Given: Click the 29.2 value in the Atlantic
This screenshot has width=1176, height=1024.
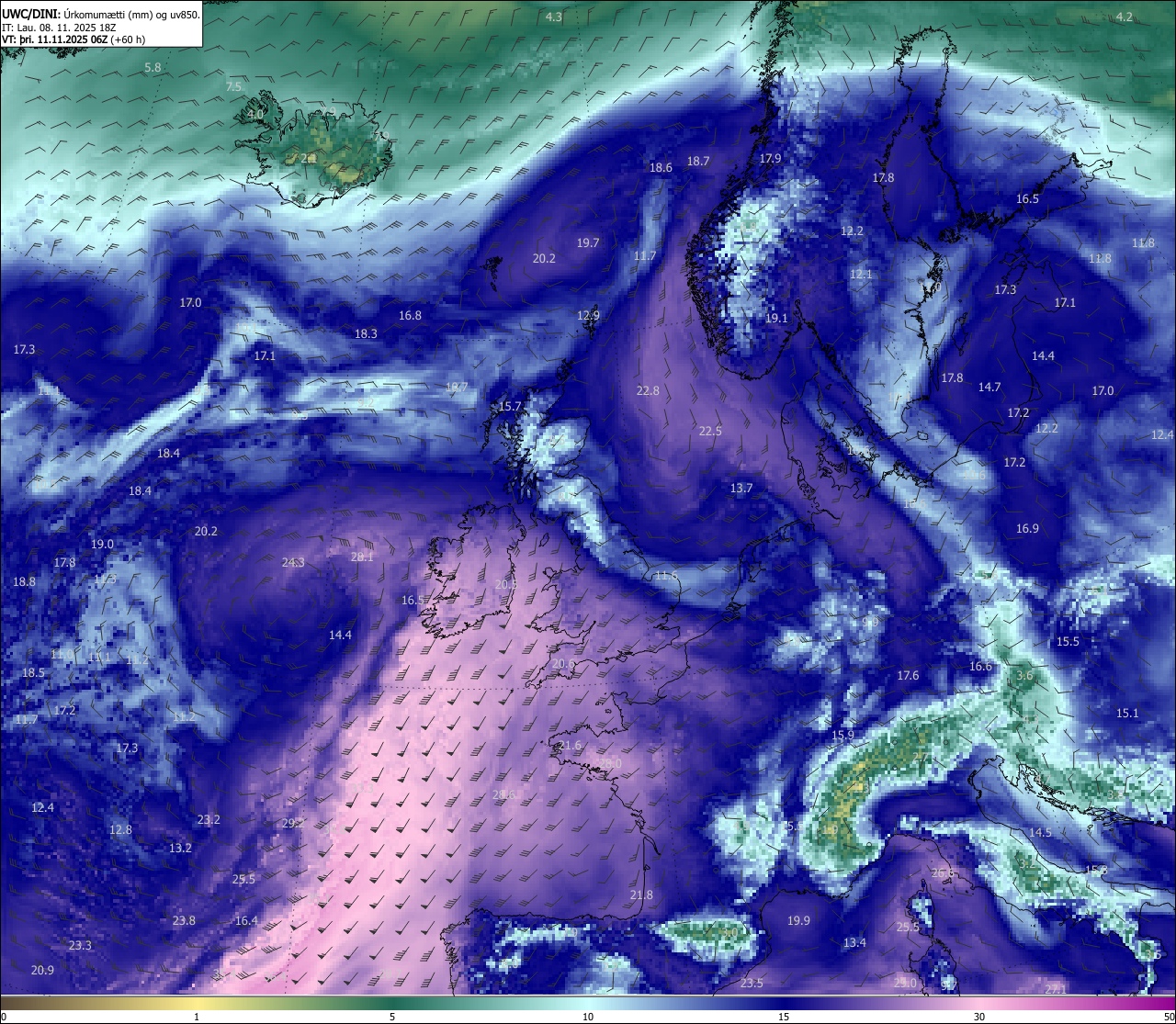Looking at the screenshot, I should (293, 824).
